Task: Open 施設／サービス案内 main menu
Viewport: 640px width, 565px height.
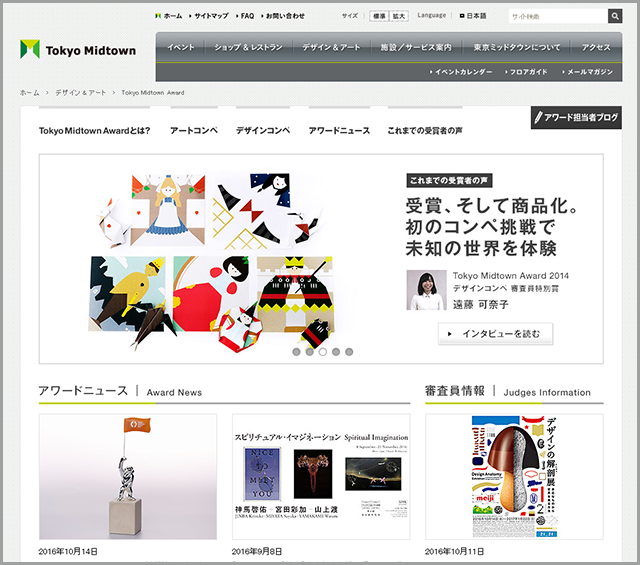Action: [416, 47]
